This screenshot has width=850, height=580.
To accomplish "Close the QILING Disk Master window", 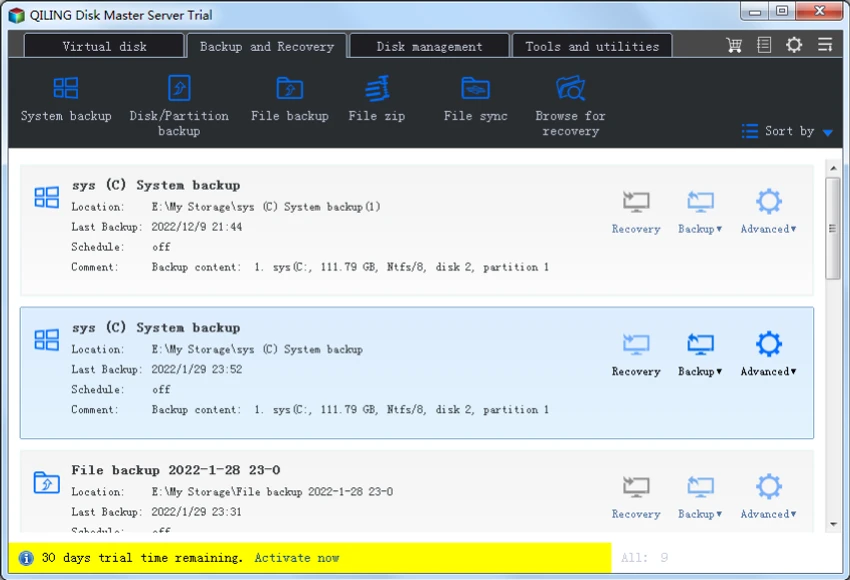I will point(819,11).
